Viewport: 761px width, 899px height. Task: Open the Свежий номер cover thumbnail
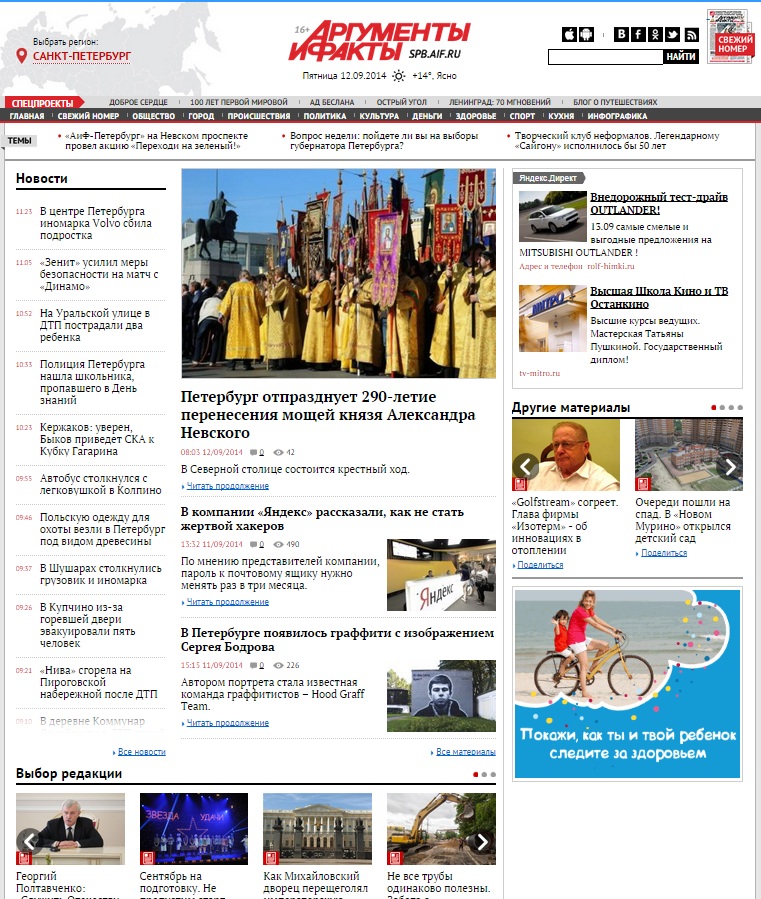point(729,36)
